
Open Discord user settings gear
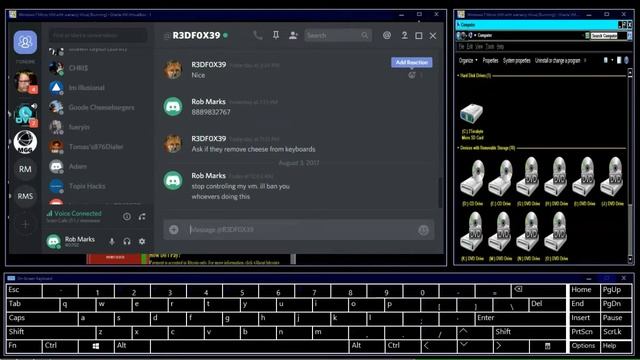pos(142,242)
